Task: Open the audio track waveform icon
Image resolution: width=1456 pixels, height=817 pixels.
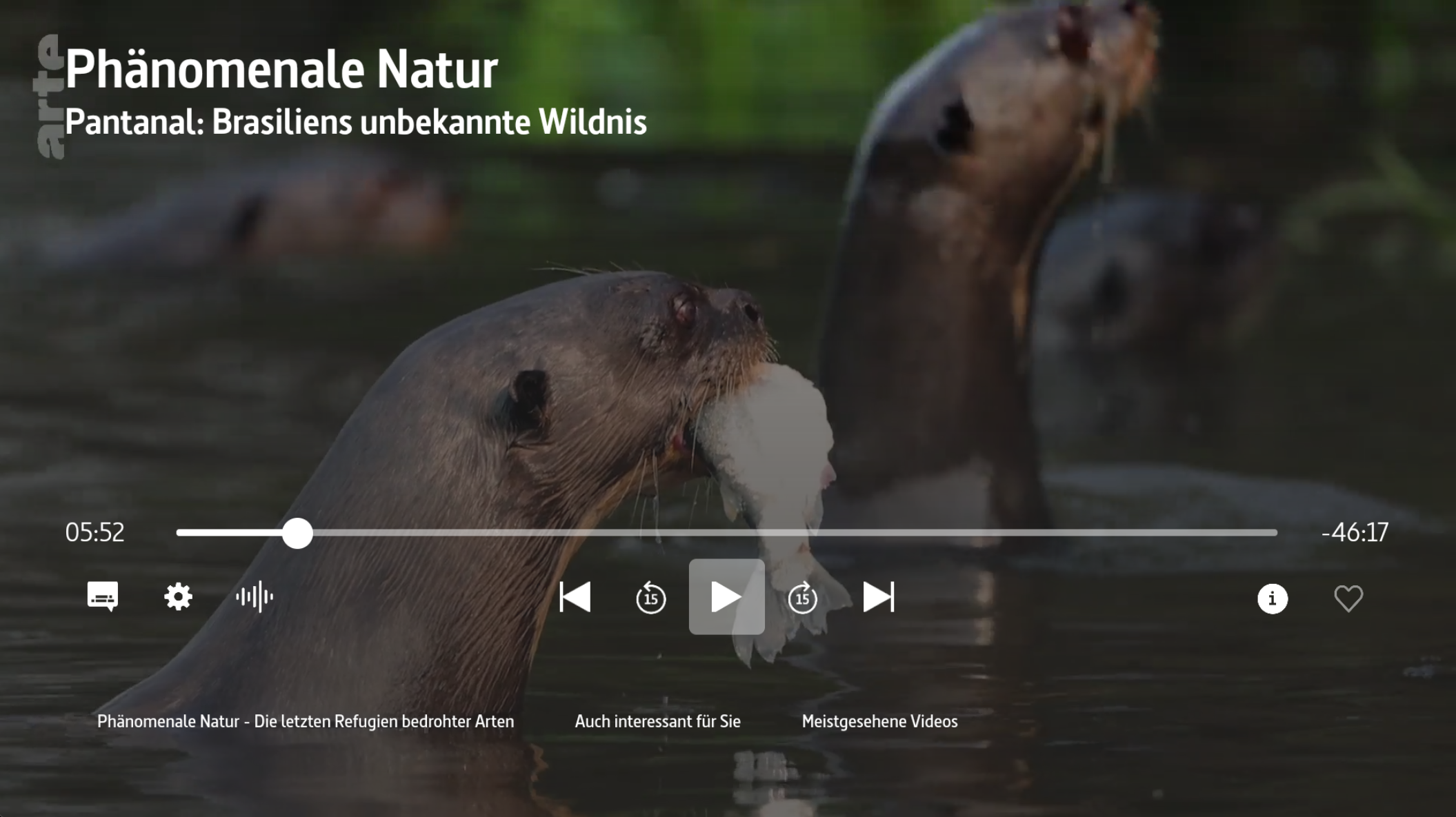Action: [x=255, y=596]
